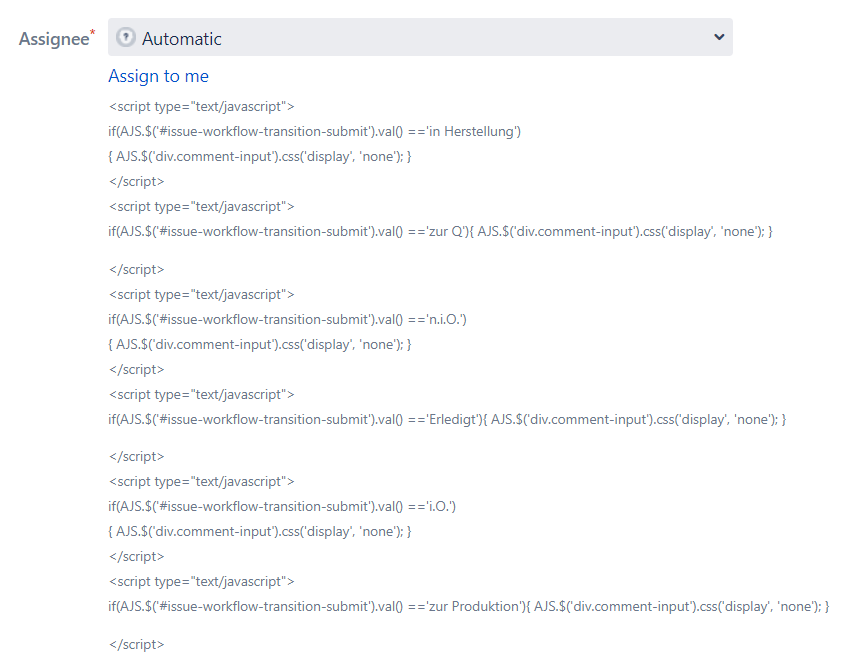Click the dropdown chevron arrow in Assignee field
The height and width of the screenshot is (668, 863).
point(719,37)
